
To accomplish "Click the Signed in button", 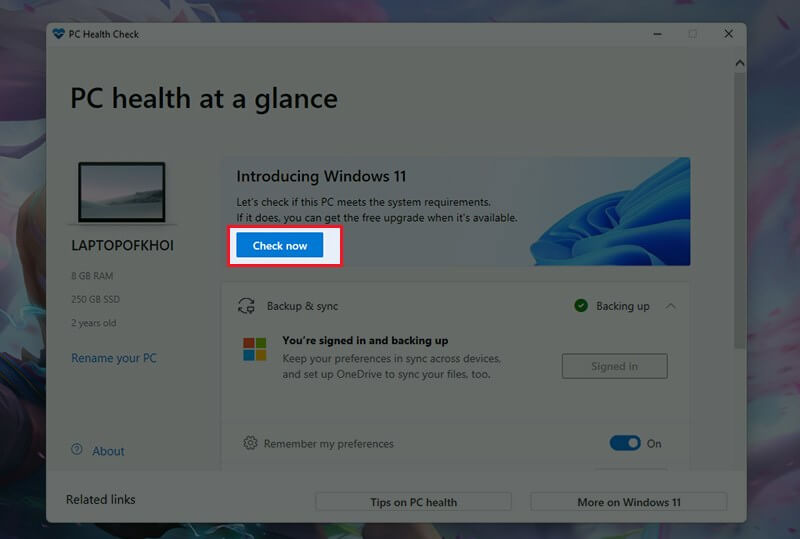I will pyautogui.click(x=614, y=366).
